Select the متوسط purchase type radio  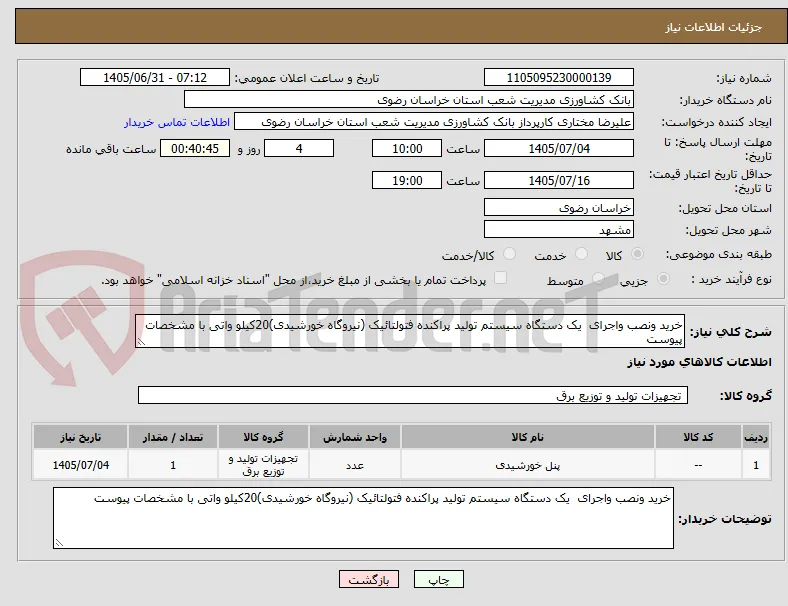click(x=598, y=278)
